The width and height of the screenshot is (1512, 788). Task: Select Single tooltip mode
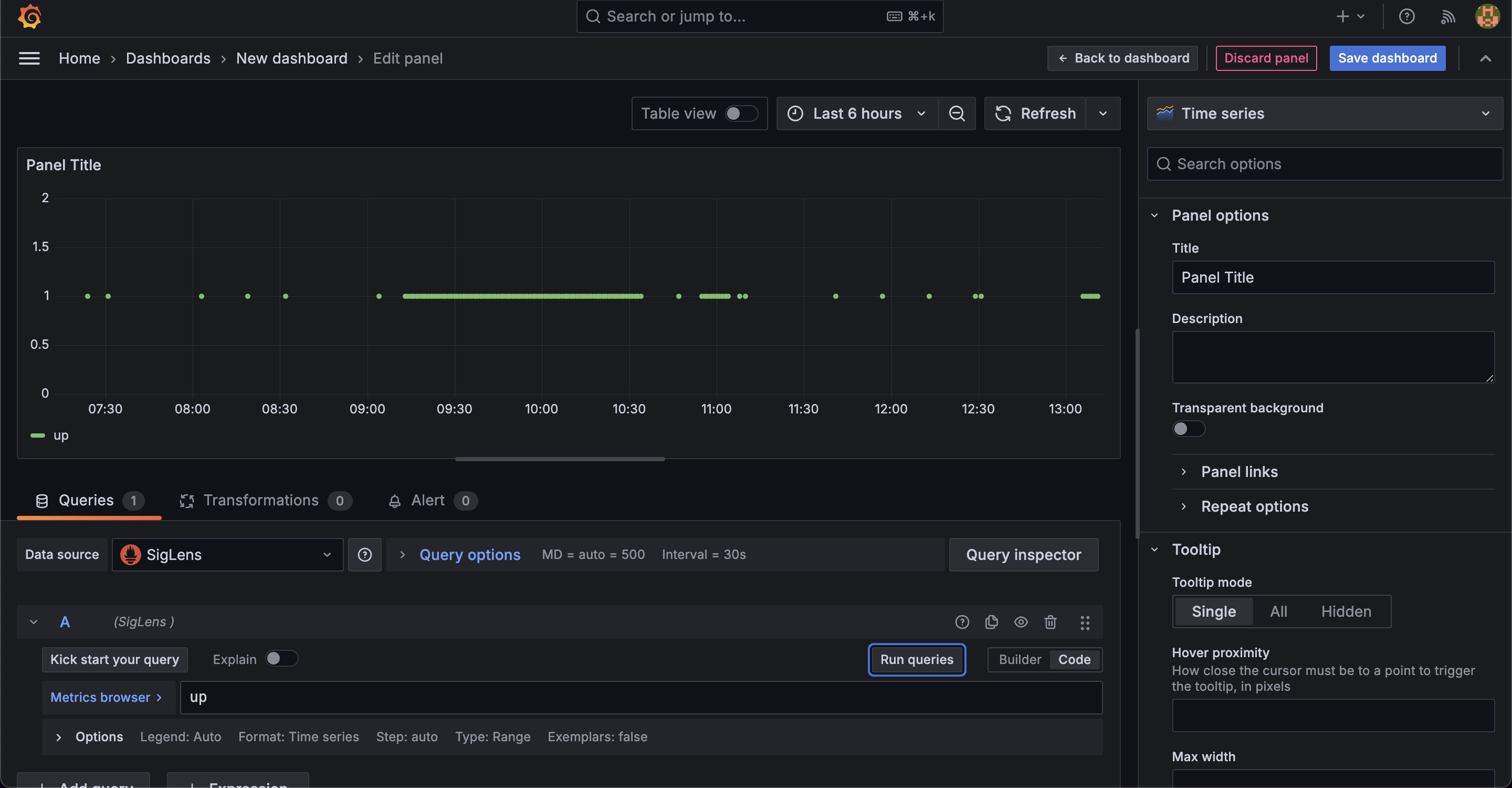pyautogui.click(x=1213, y=611)
